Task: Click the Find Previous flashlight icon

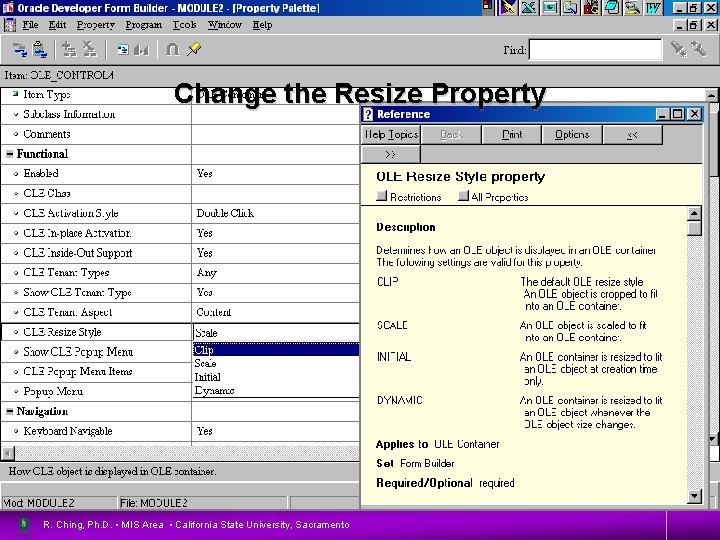Action: pos(699,49)
